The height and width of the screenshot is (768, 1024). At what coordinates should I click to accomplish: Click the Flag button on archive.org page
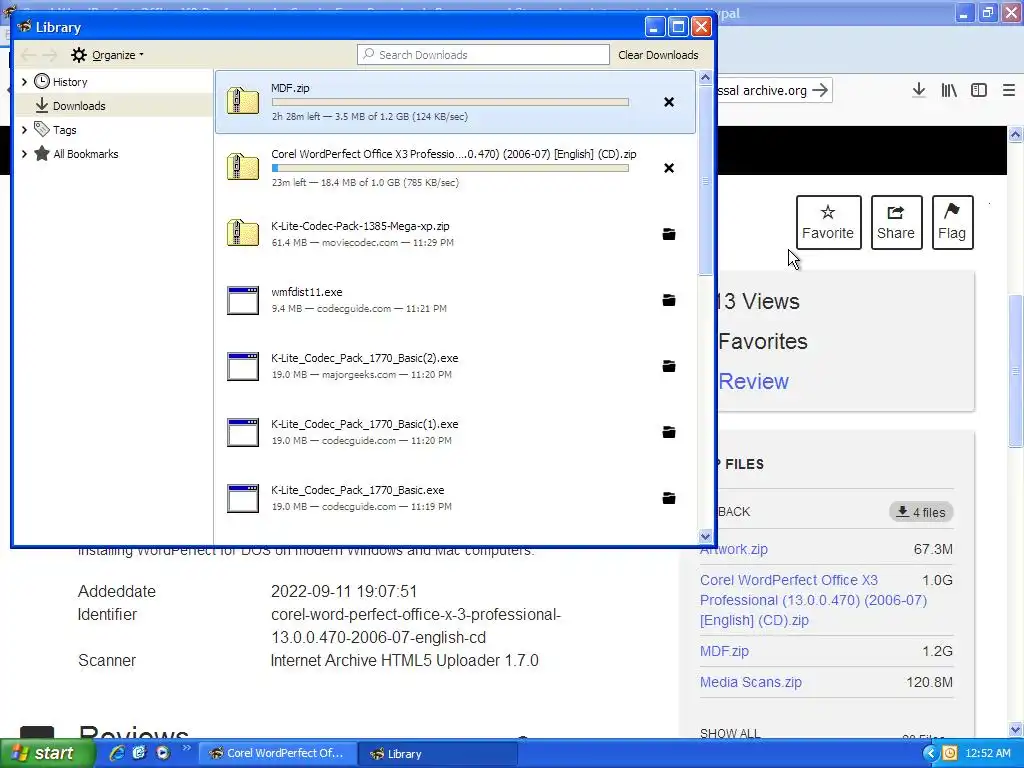952,222
